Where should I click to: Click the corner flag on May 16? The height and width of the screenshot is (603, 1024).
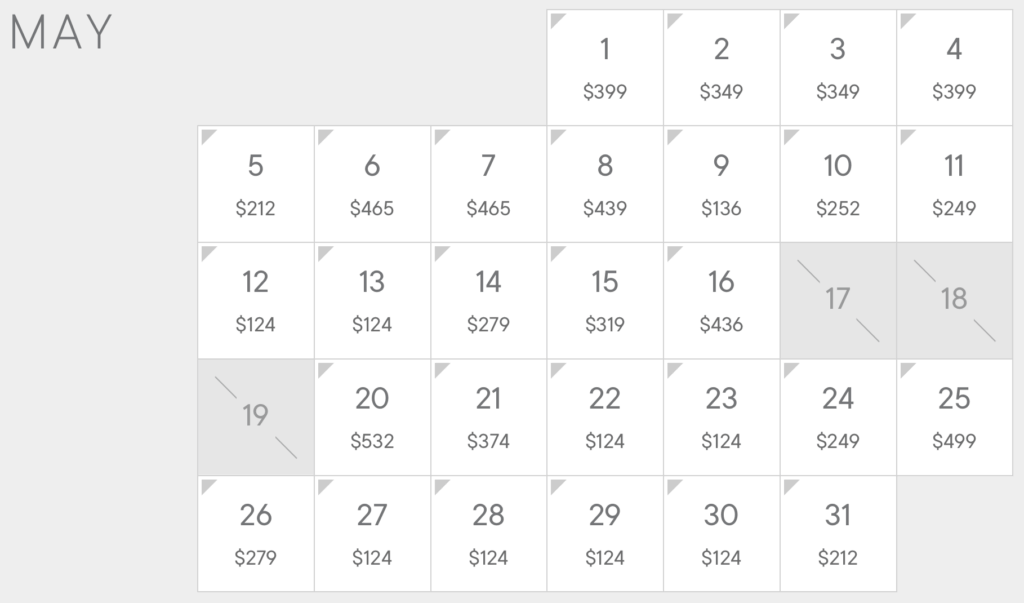(x=674, y=253)
